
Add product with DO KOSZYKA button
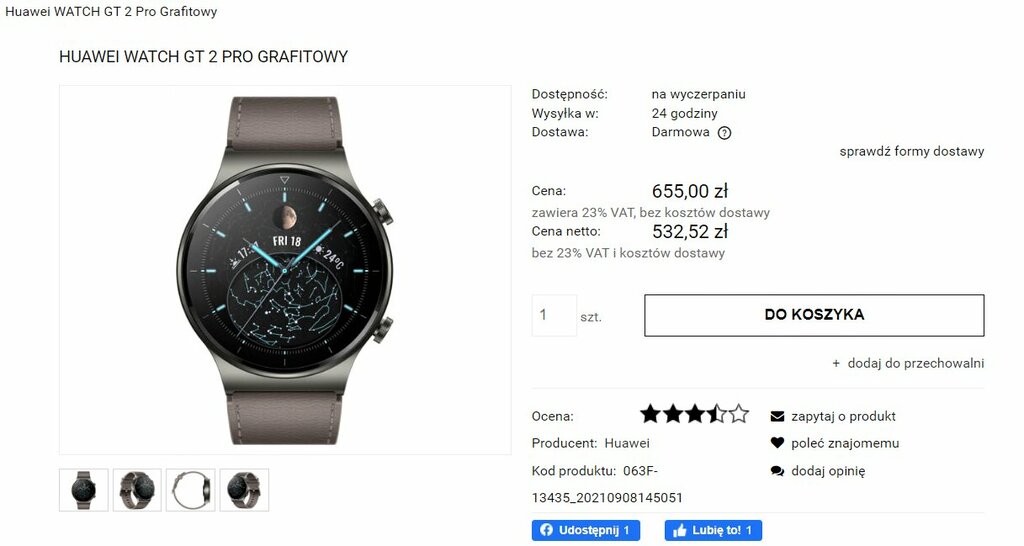pos(814,315)
